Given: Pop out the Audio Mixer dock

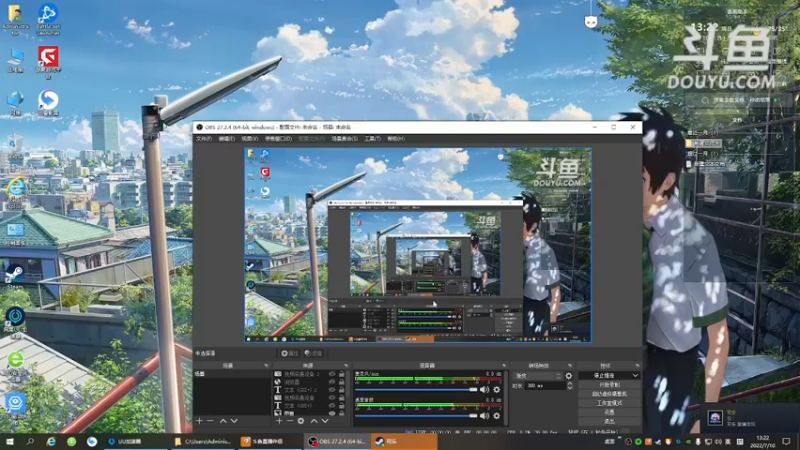Looking at the screenshot, I should click(x=504, y=366).
